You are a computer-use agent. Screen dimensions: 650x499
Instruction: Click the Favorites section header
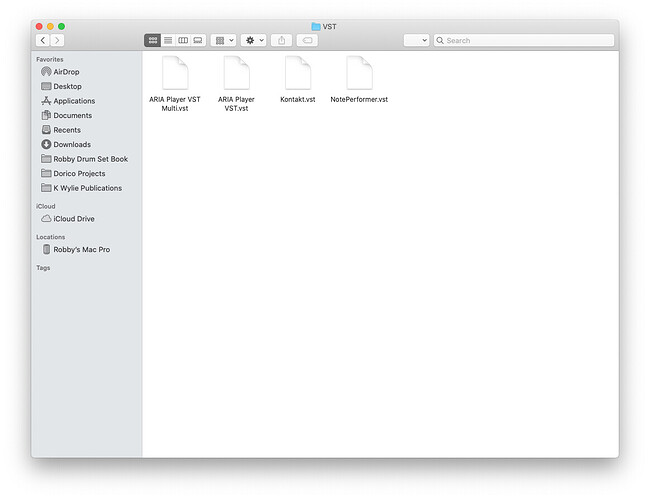pyautogui.click(x=50, y=59)
